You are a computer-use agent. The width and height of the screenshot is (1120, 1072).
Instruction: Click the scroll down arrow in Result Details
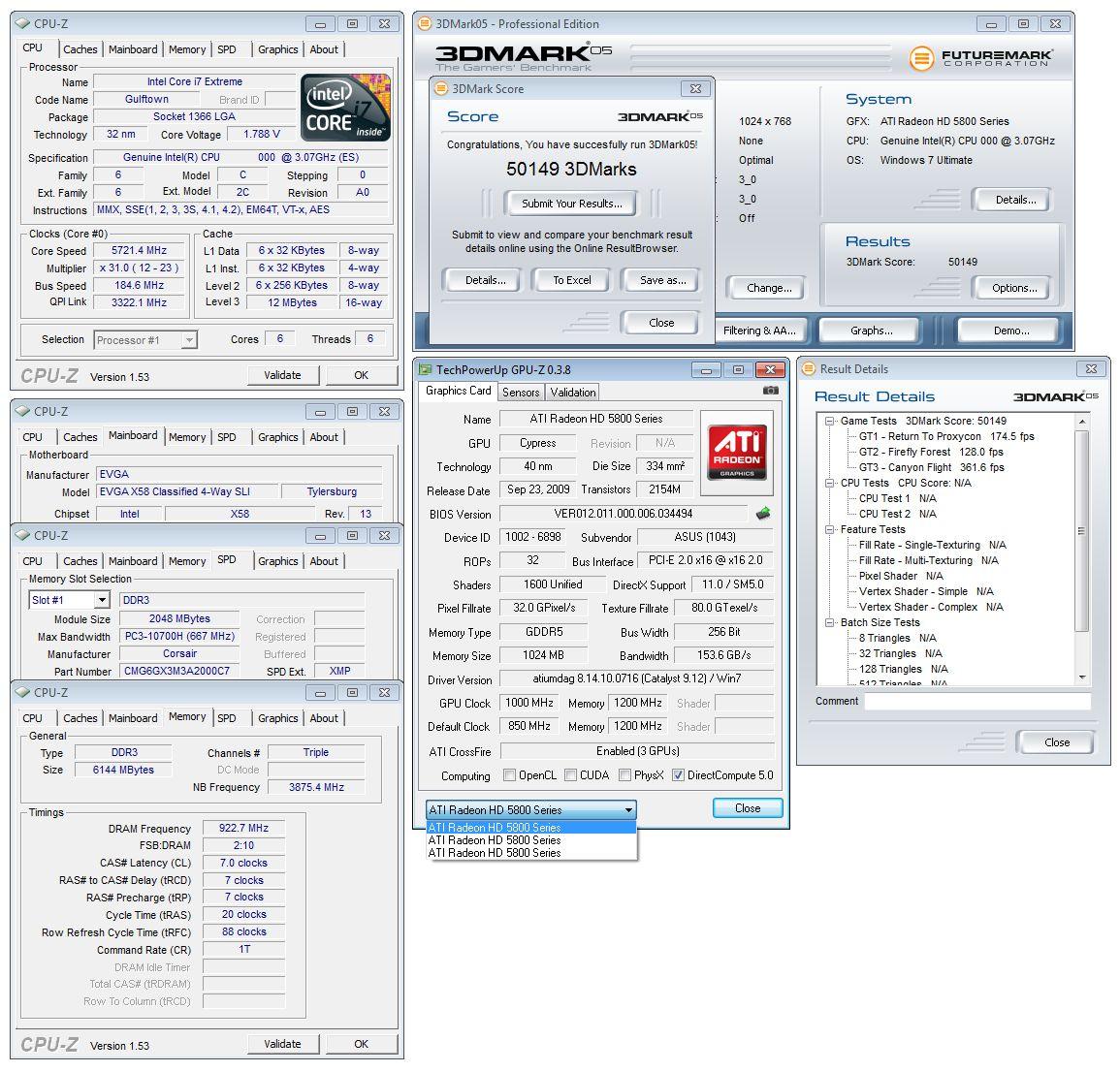tap(1081, 678)
